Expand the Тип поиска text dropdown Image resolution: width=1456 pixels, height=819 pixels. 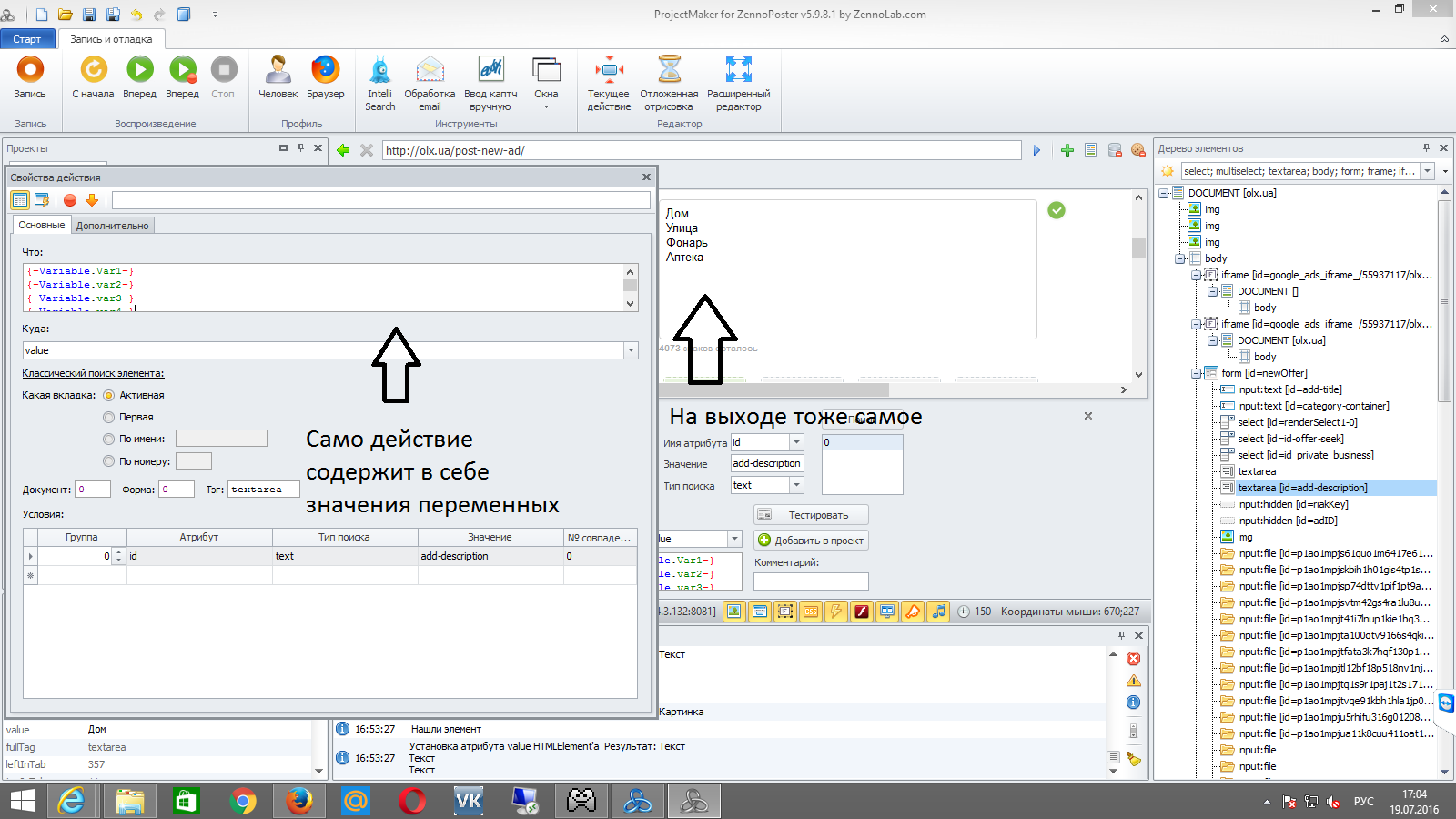tap(796, 486)
